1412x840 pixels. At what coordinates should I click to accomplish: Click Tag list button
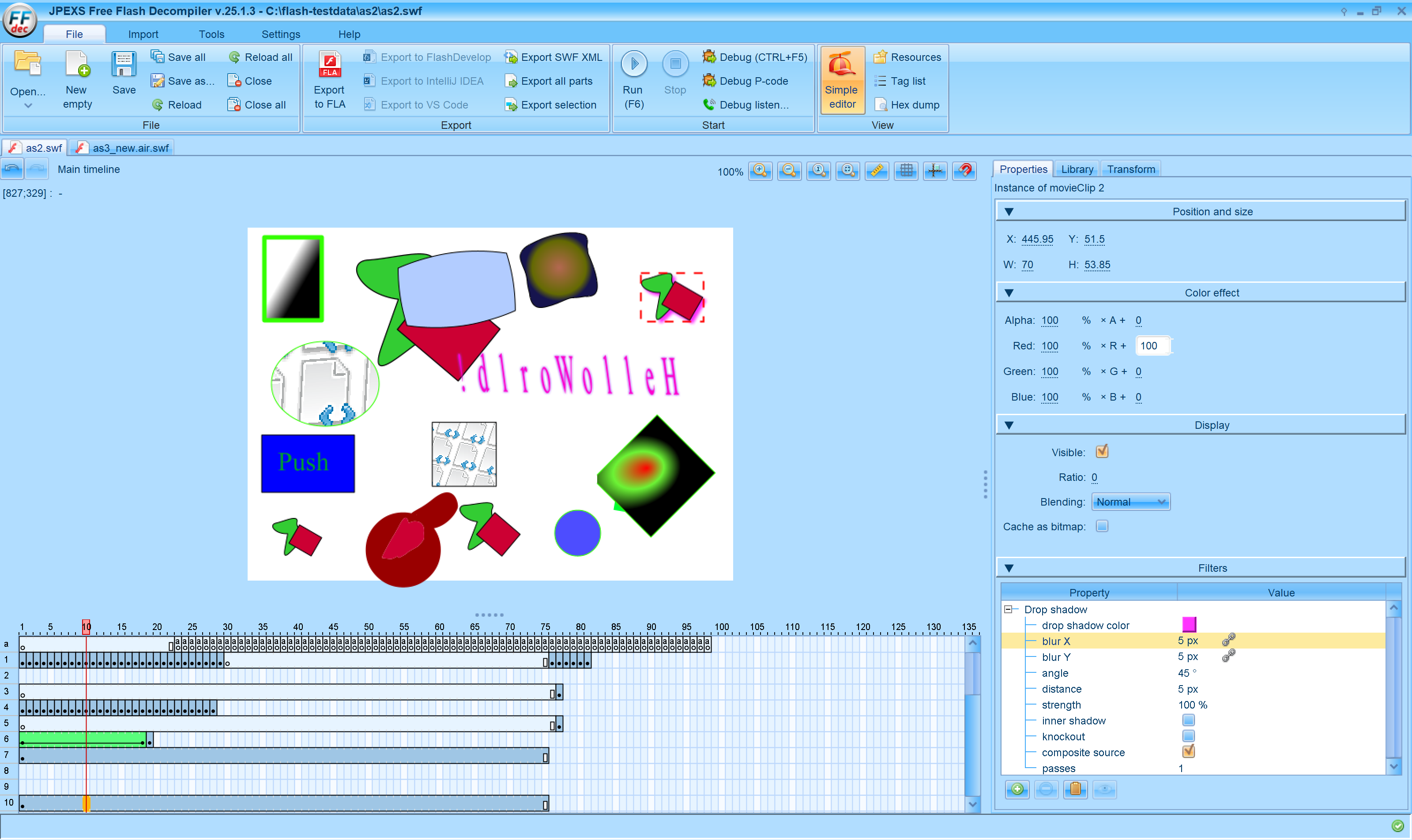tap(900, 81)
